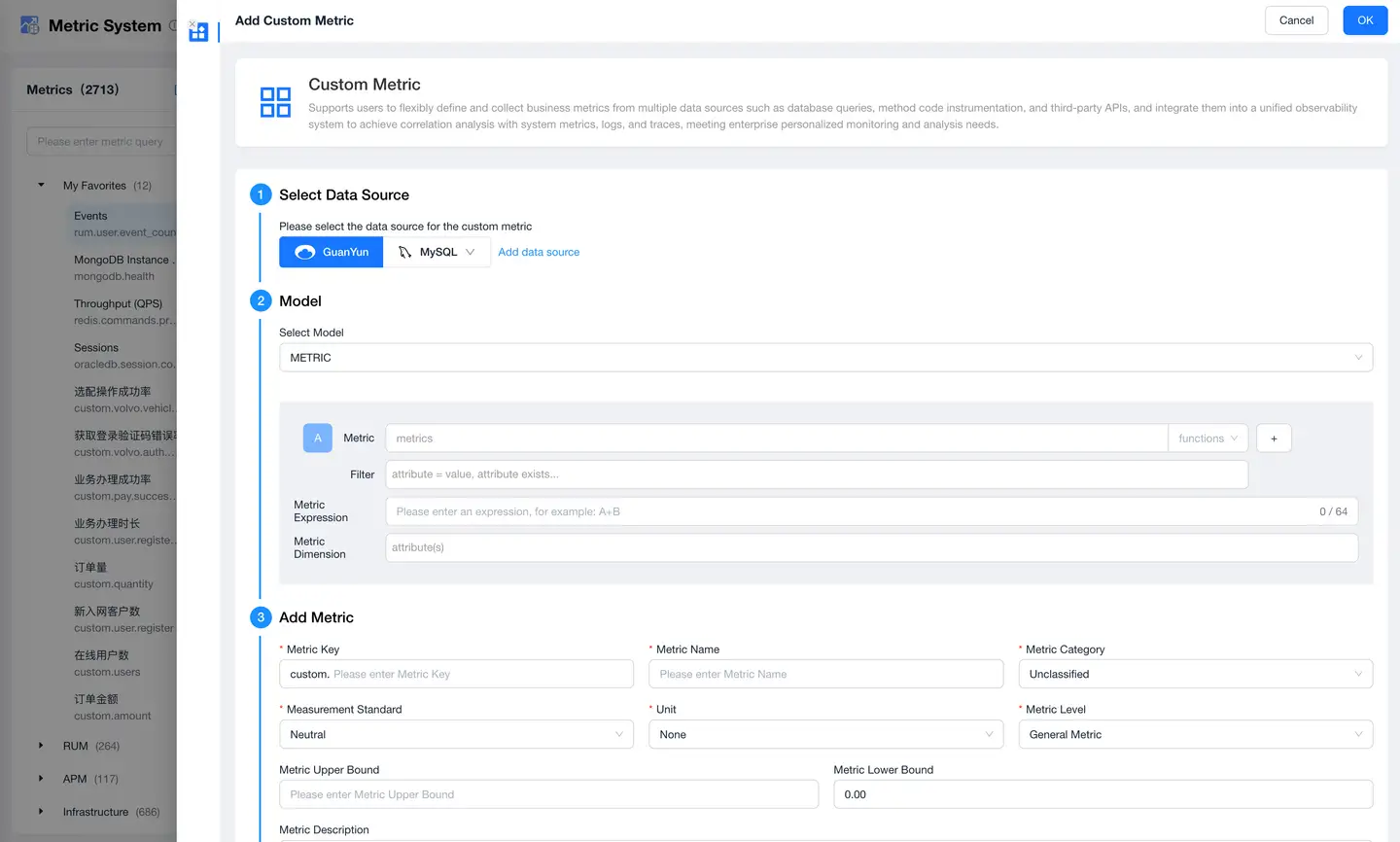Click the Metric Name input field
This screenshot has width=1400, height=842.
click(825, 674)
